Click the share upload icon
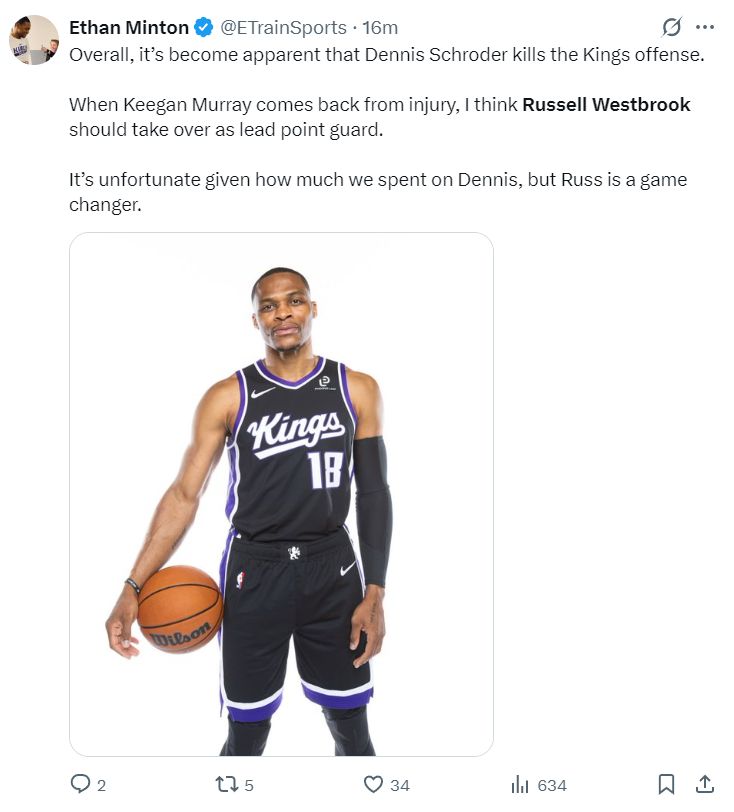The height and width of the screenshot is (812, 734). point(704,784)
